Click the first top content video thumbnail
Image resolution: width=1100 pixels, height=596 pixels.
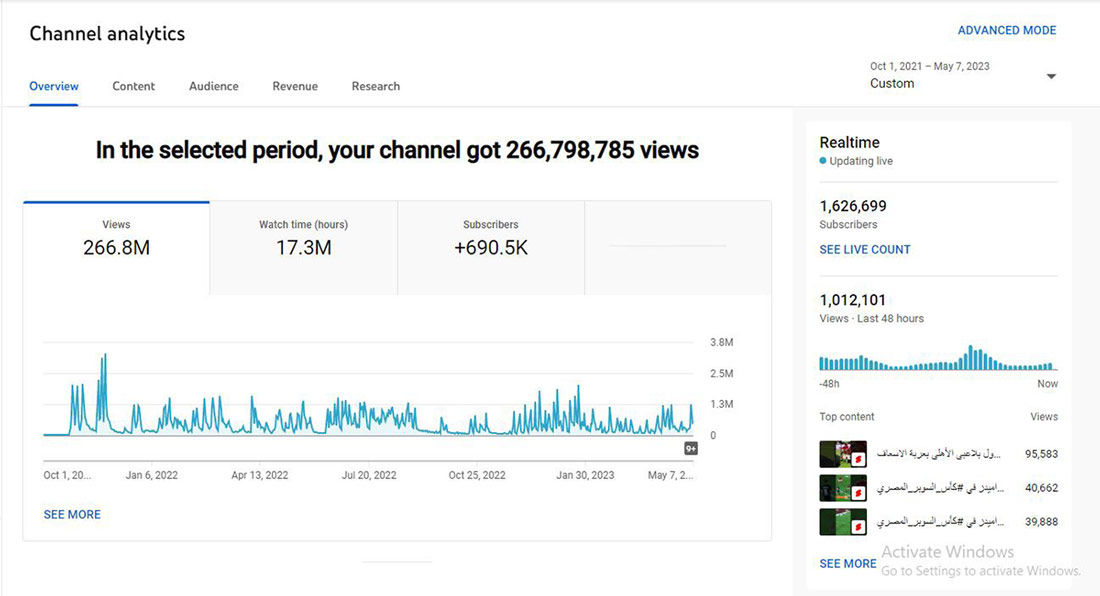tap(842, 454)
